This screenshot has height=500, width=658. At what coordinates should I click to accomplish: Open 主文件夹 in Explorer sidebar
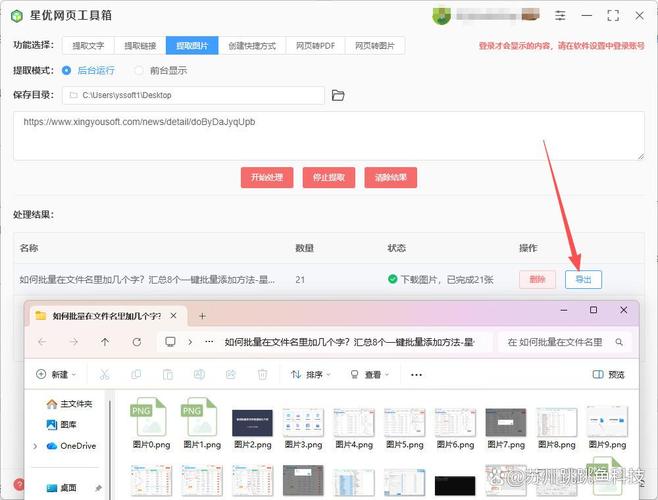pos(69,404)
